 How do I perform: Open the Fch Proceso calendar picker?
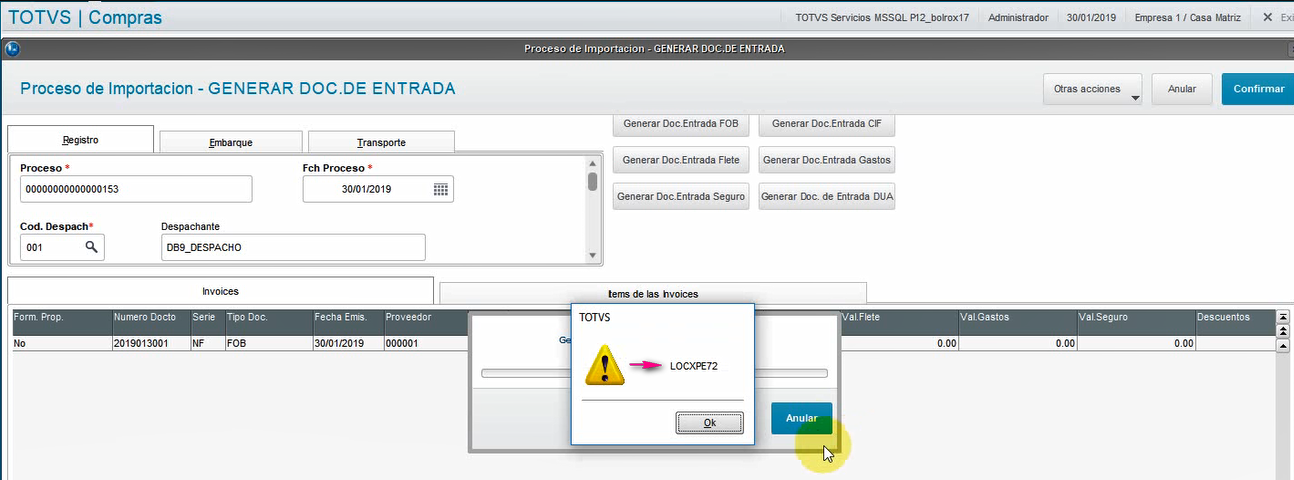point(441,189)
